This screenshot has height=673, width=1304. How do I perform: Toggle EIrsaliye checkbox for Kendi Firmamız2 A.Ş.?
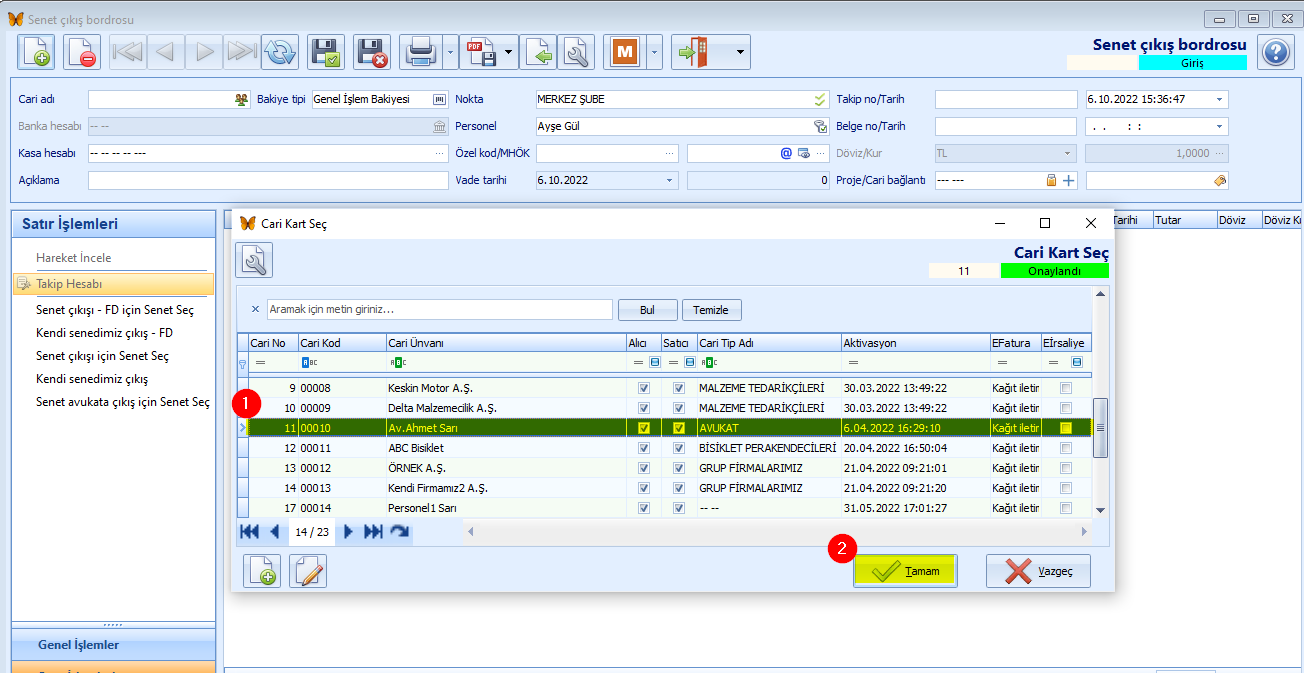pyautogui.click(x=1066, y=488)
